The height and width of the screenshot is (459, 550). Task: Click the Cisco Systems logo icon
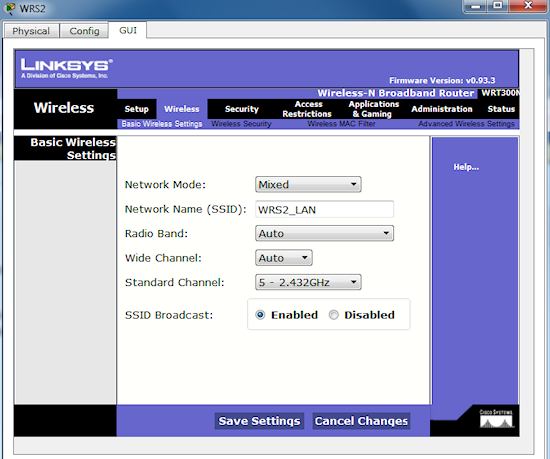click(x=497, y=419)
